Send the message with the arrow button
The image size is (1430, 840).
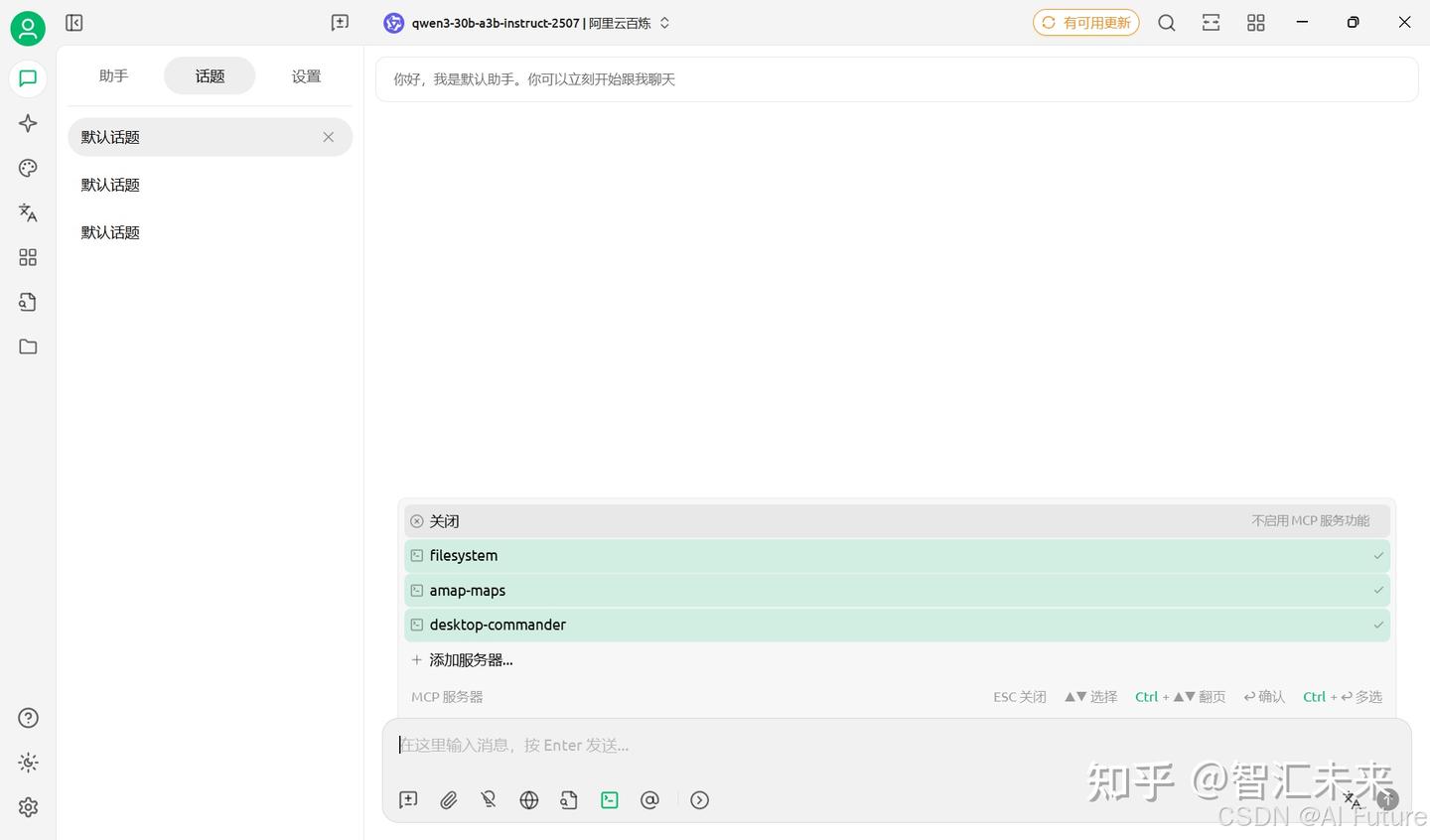[x=1388, y=799]
